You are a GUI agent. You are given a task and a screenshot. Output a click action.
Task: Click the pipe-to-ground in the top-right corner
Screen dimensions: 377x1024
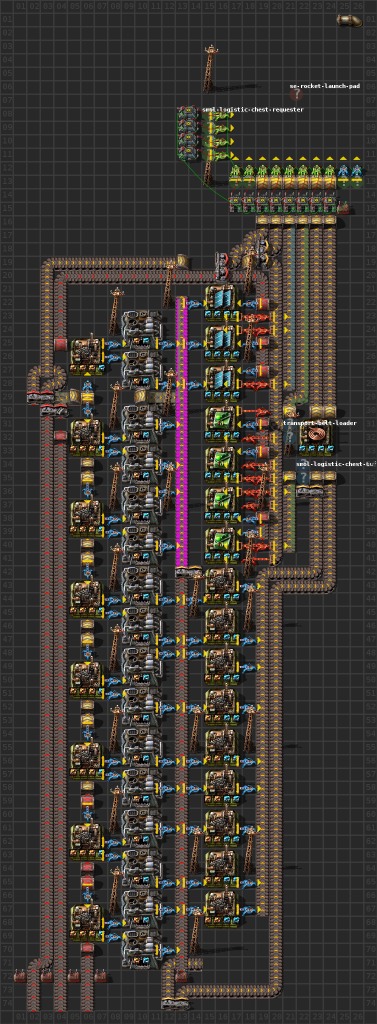(x=349, y=20)
